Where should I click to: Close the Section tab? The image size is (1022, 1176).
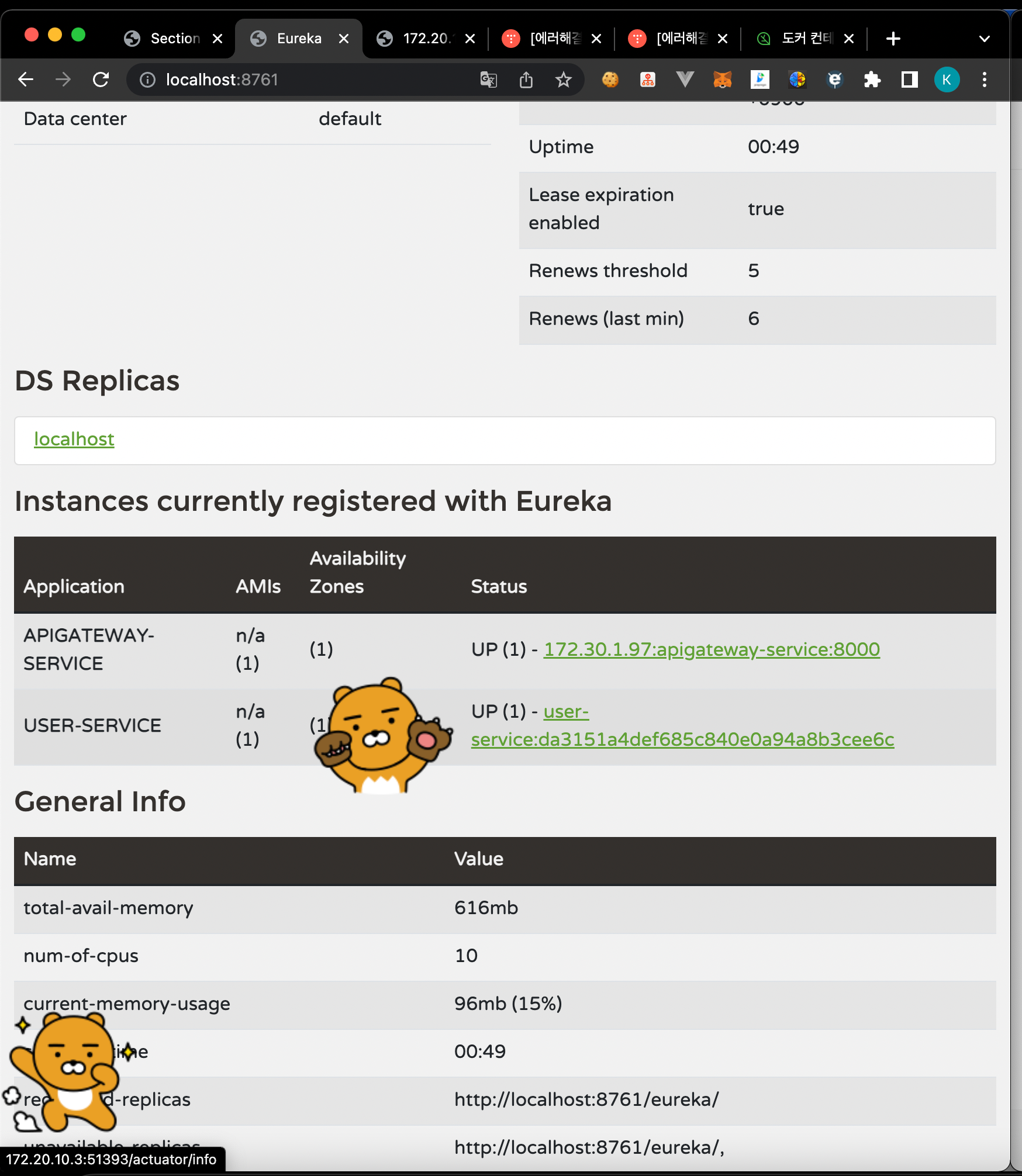click(217, 39)
